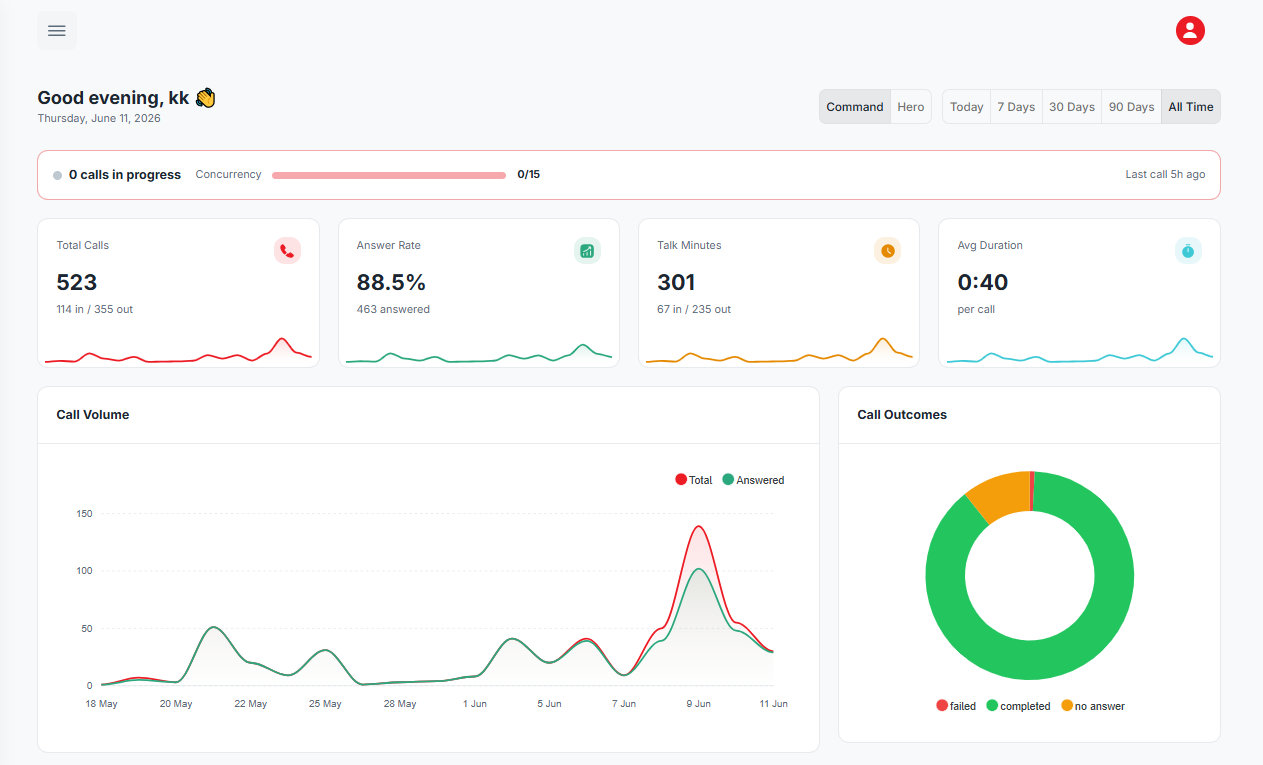
Task: Select the 30 Days range
Action: tap(1072, 107)
